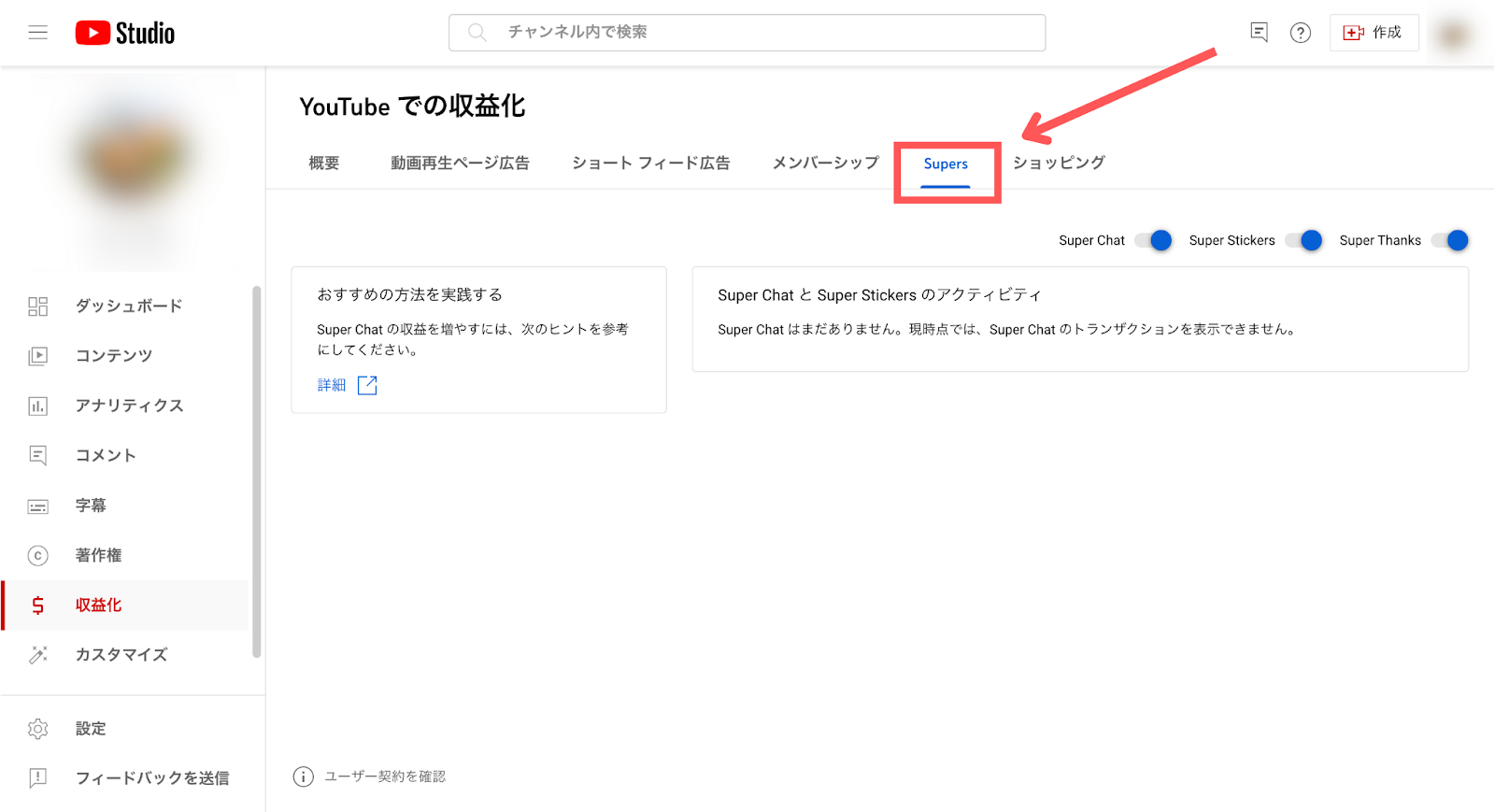Click the 字幕 subtitles icon
Image resolution: width=1495 pixels, height=812 pixels.
pyautogui.click(x=38, y=506)
